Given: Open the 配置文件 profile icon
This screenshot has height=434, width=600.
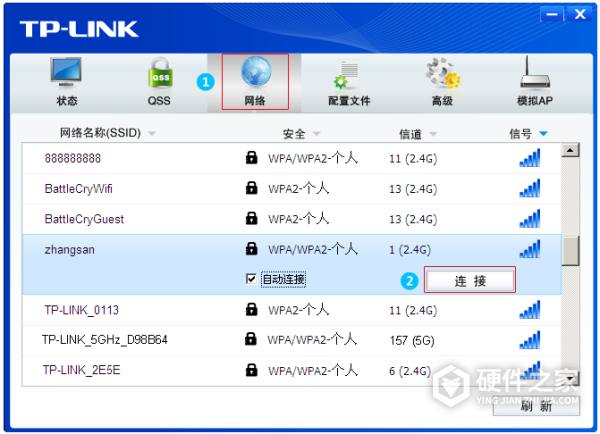Looking at the screenshot, I should click(346, 74).
